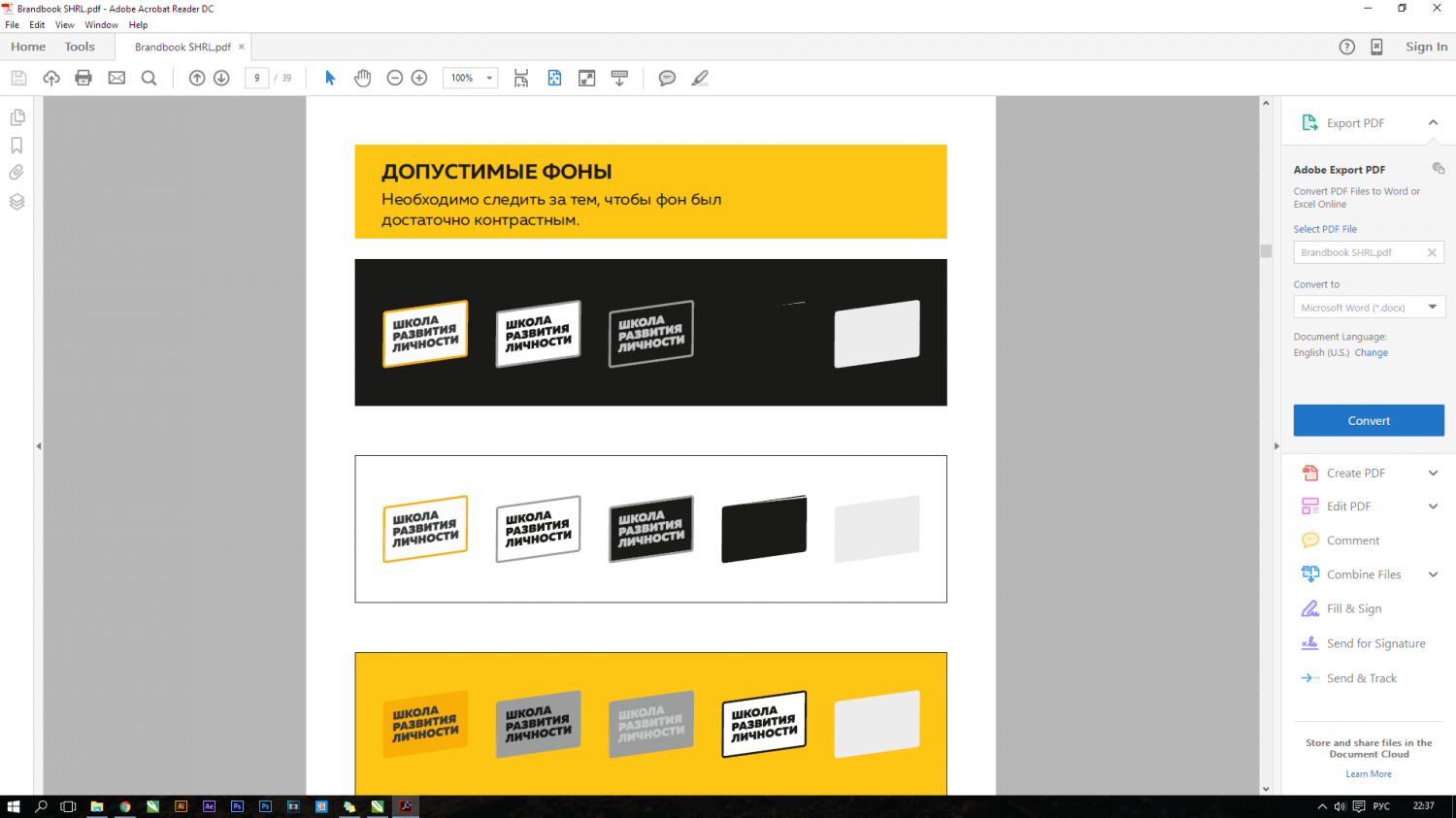This screenshot has height=818, width=1456.
Task: Open the Window menu
Action: [101, 25]
